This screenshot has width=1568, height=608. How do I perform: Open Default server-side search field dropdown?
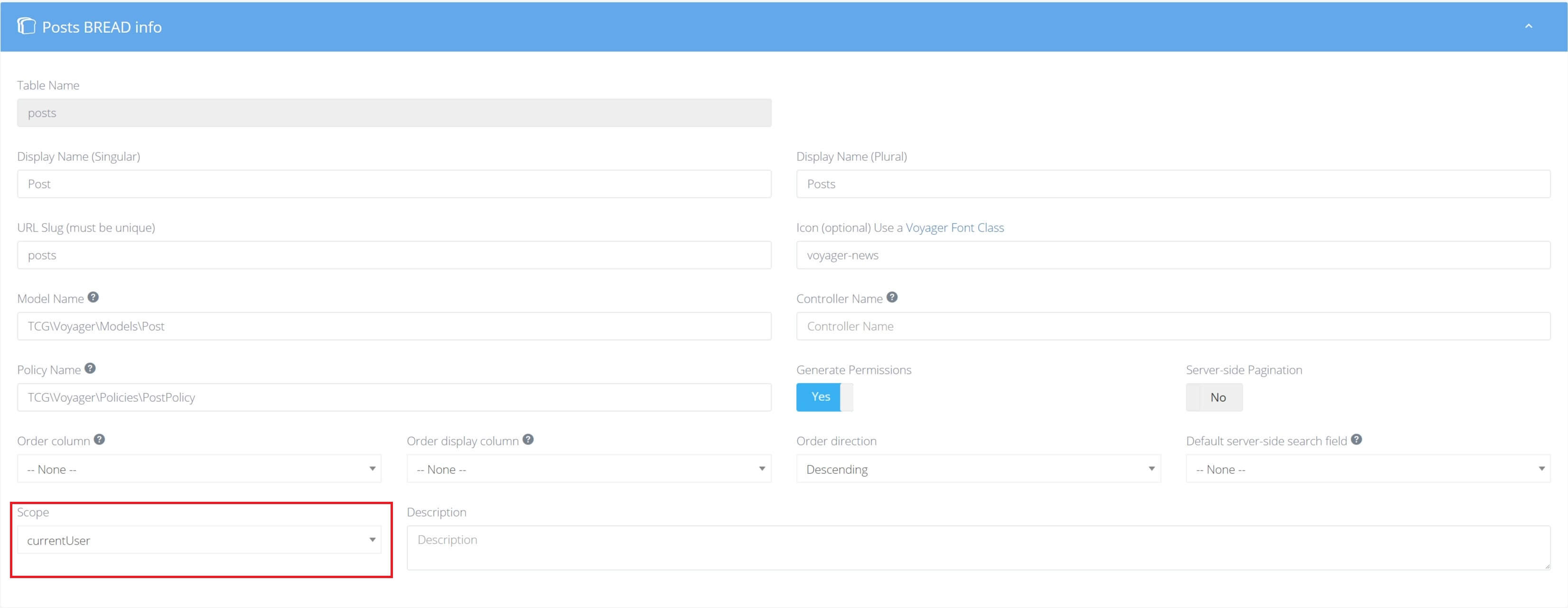point(1368,469)
